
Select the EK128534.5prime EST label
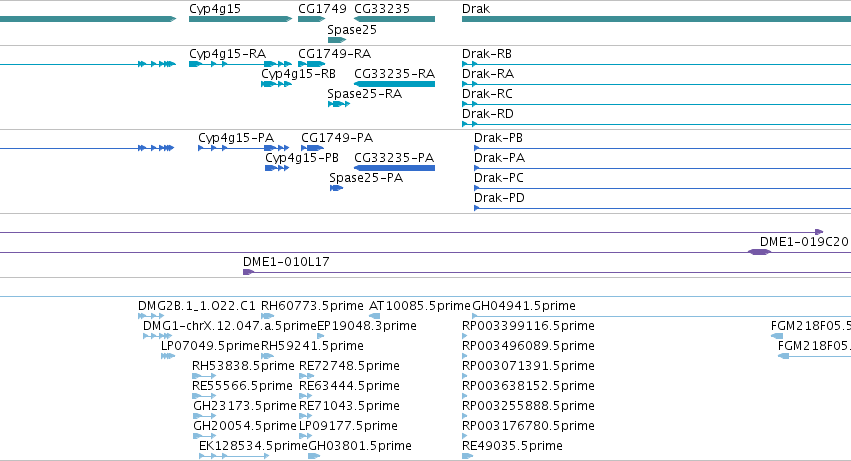[253, 447]
